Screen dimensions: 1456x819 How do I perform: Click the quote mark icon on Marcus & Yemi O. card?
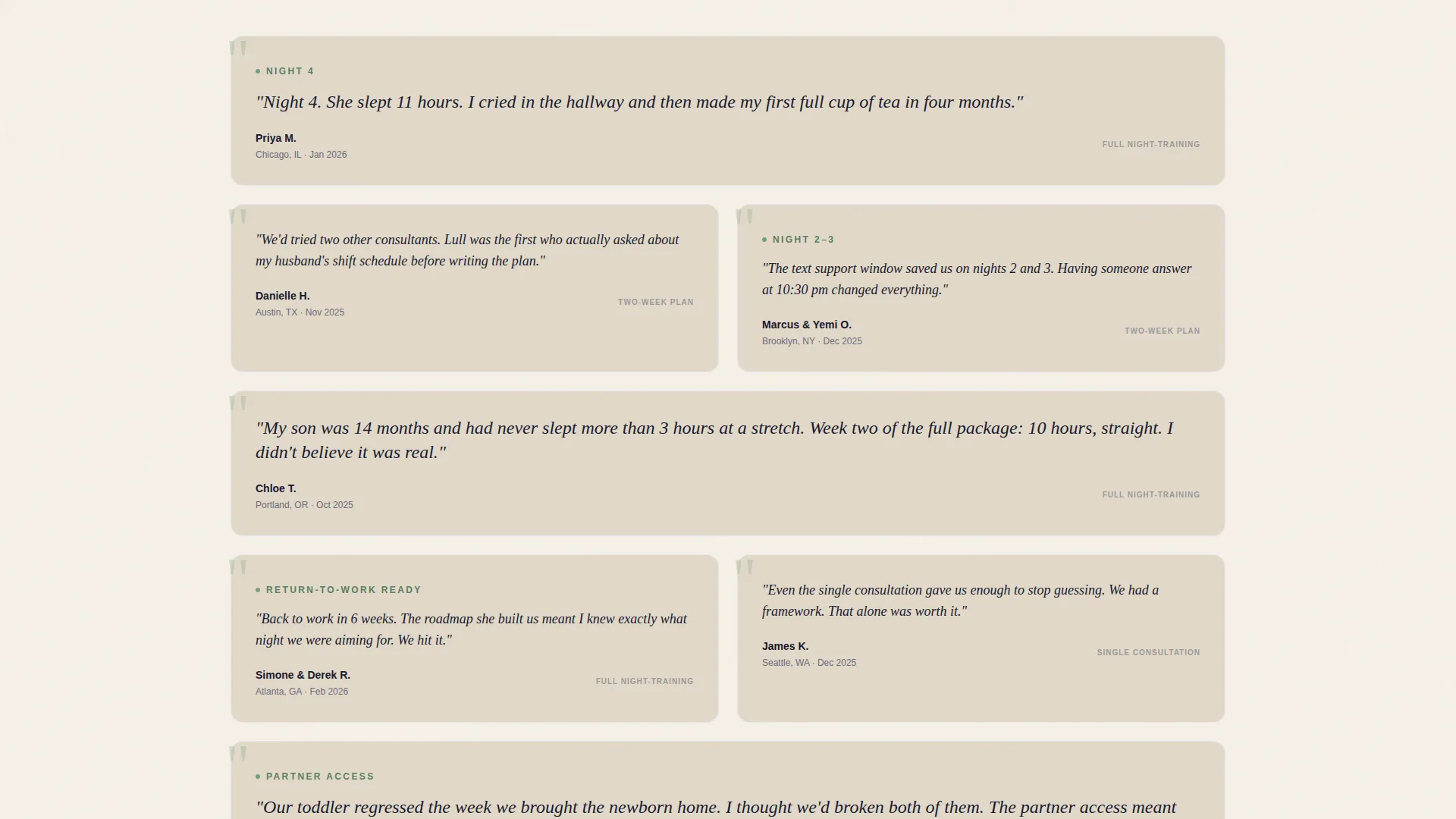point(745,218)
